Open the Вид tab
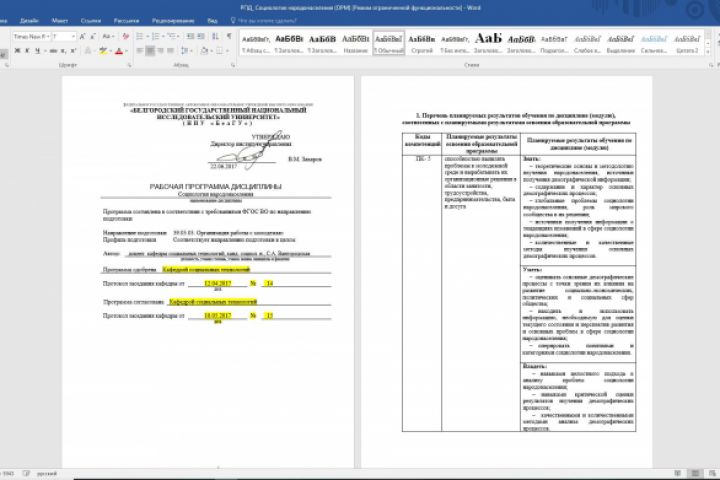Screen dimensions: 720x480 [212, 21]
